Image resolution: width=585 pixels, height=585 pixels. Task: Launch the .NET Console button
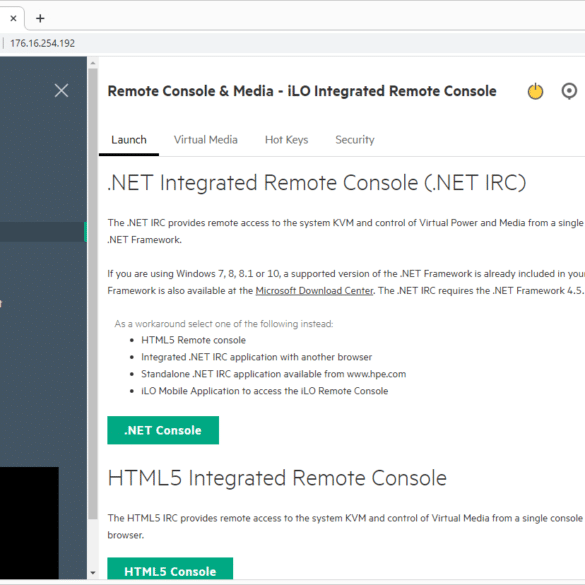[x=163, y=430]
